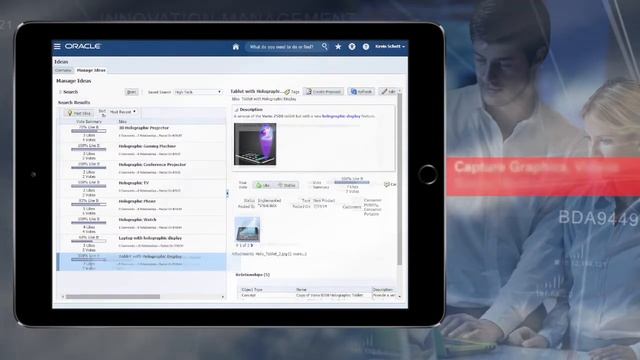This screenshot has height=360, width=640.
Task: Click the Relationships section heading
Action: (x=253, y=275)
